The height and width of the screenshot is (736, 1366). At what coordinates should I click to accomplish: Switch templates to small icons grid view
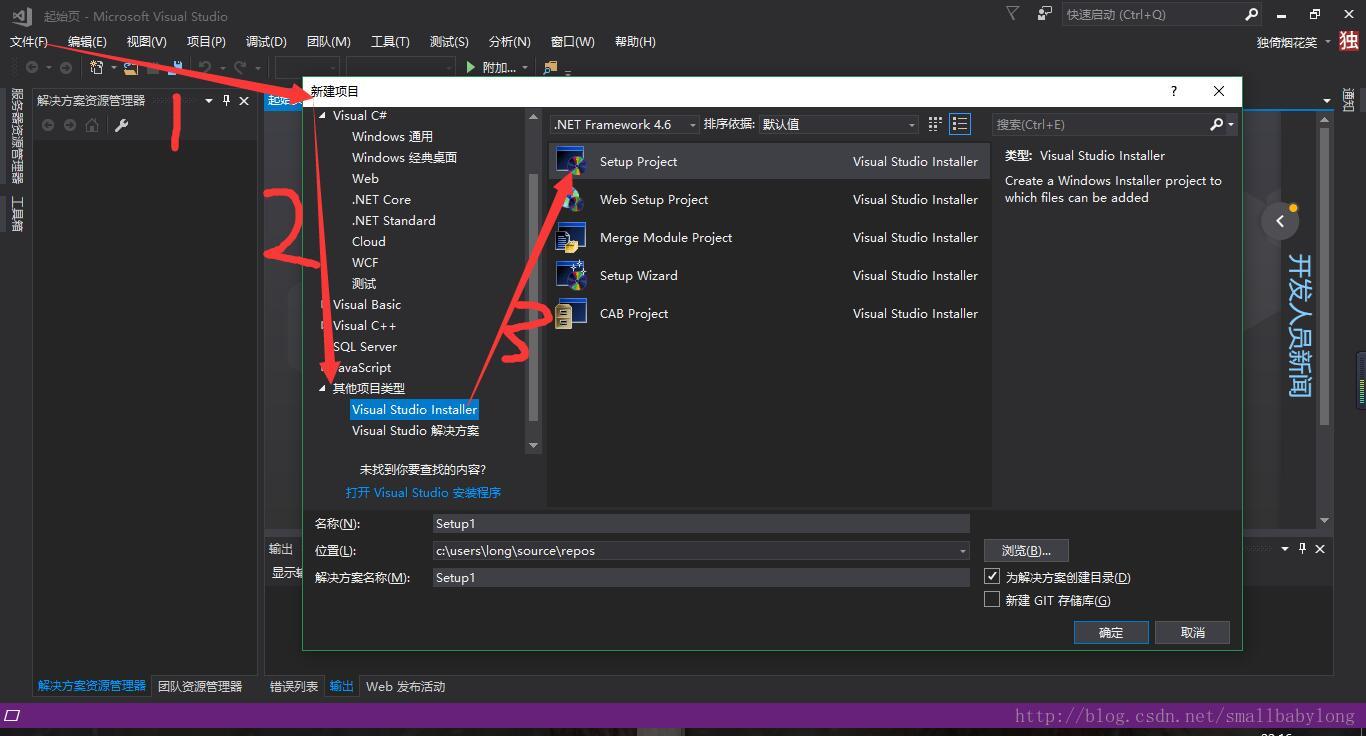tap(935, 124)
